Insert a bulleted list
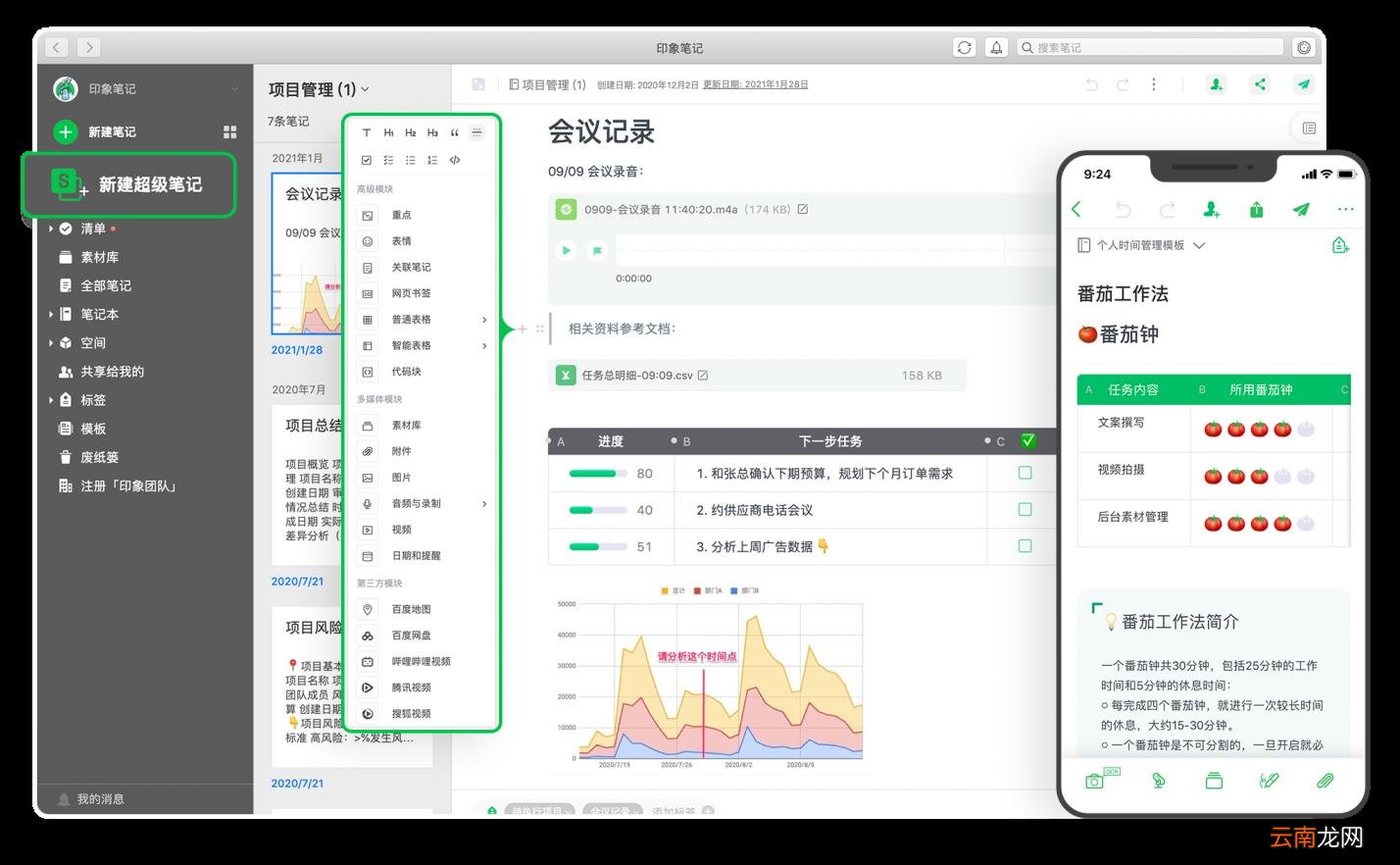The height and width of the screenshot is (865, 1400). click(x=410, y=160)
